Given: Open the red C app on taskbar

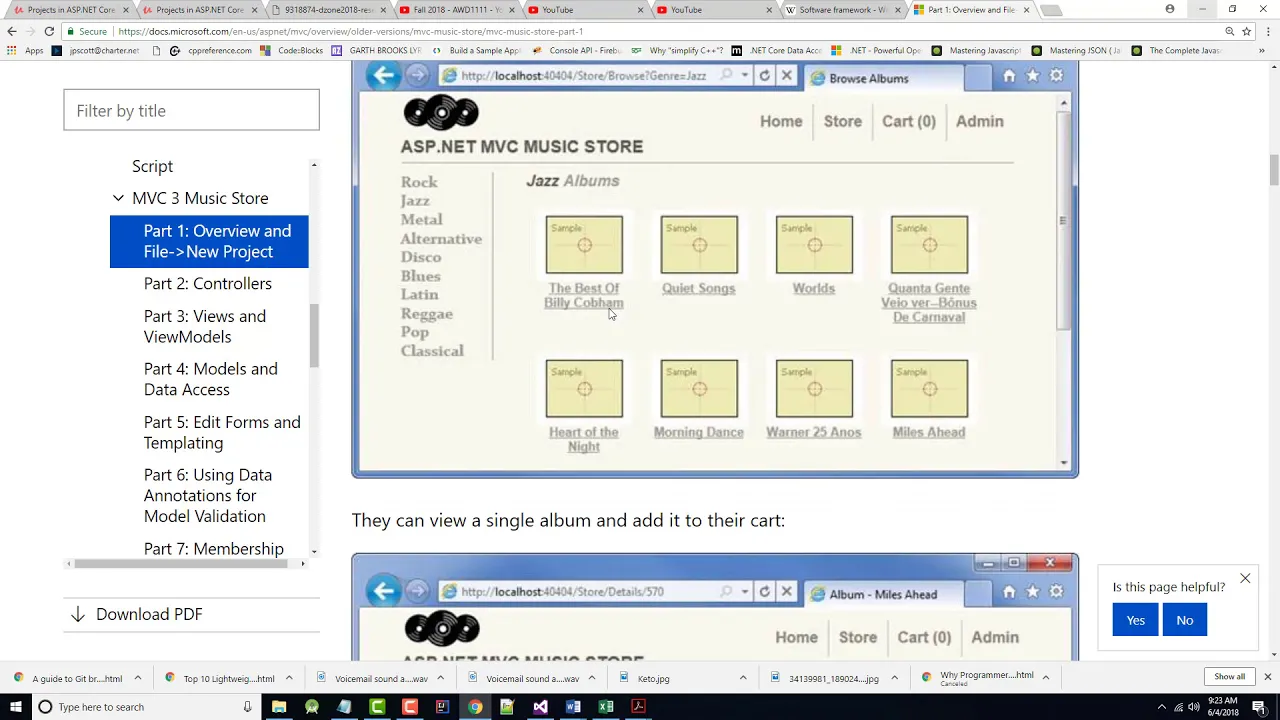Looking at the screenshot, I should [x=410, y=707].
